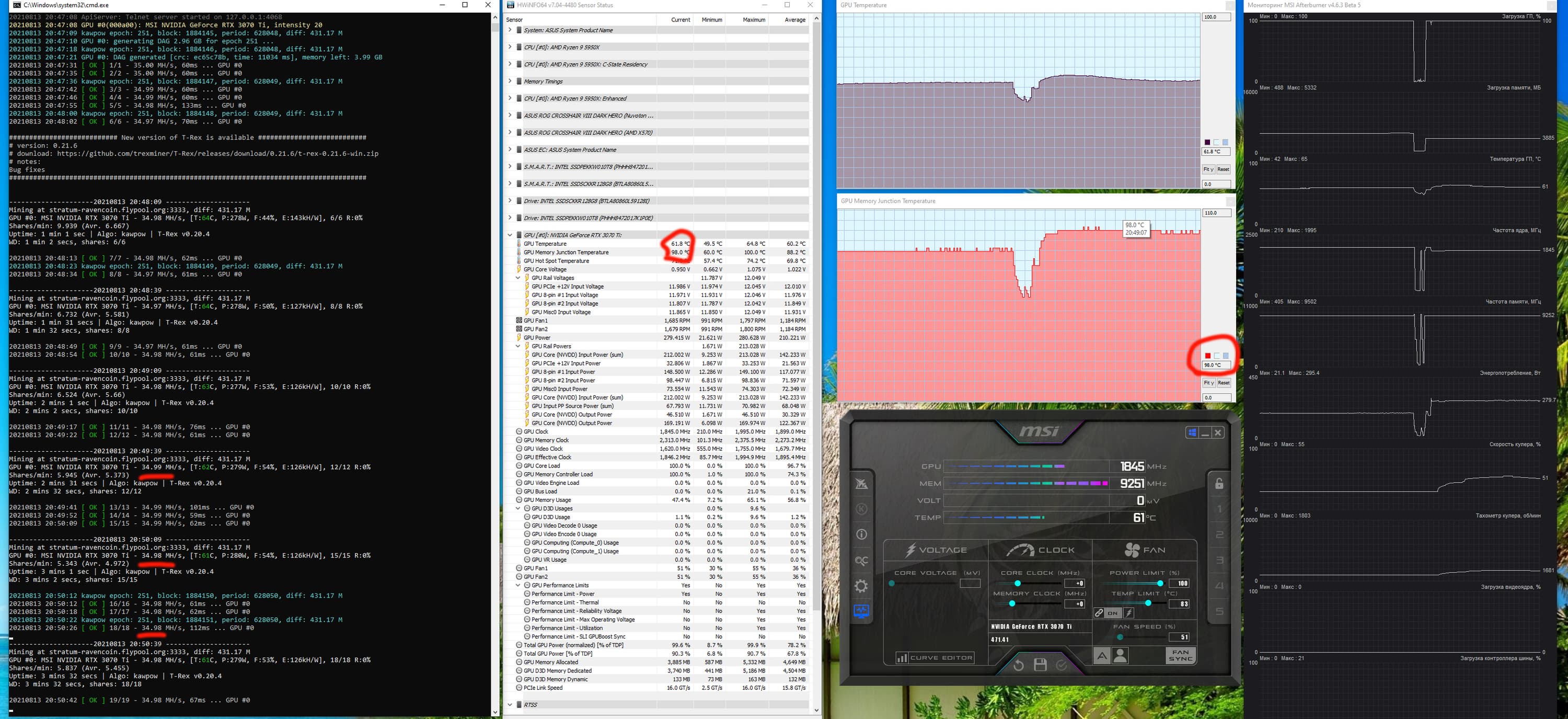Click the Fan Speed value input box
Screen dimensions: 1568x719
[1179, 637]
